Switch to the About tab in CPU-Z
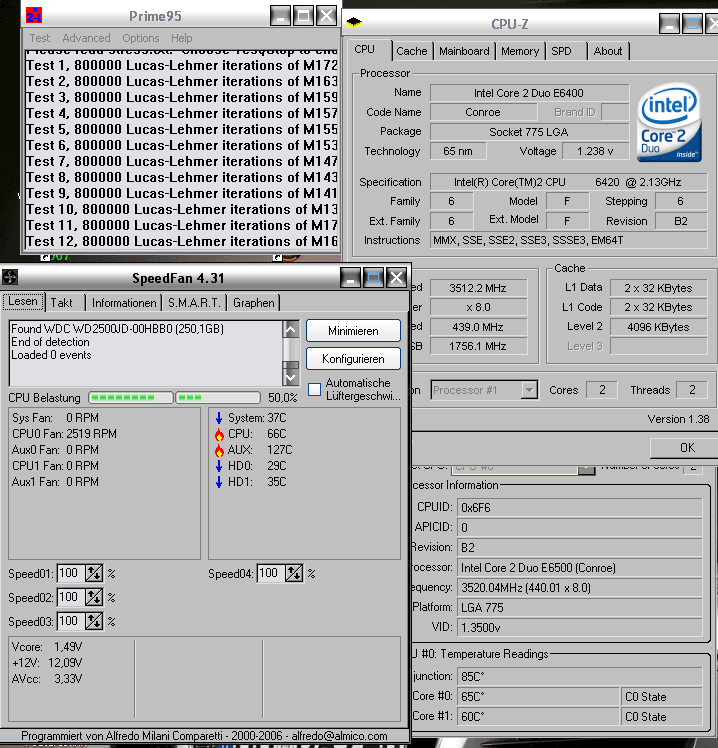The width and height of the screenshot is (718, 748). (608, 51)
